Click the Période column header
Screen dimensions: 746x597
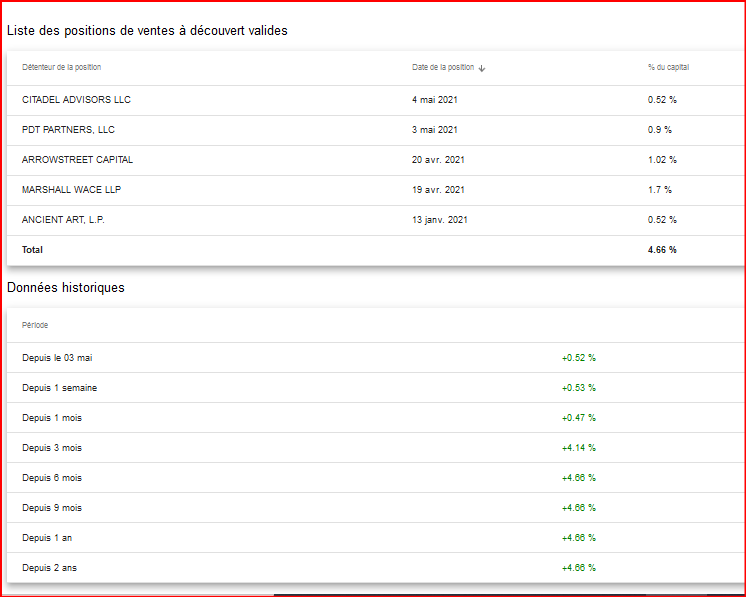coord(35,325)
